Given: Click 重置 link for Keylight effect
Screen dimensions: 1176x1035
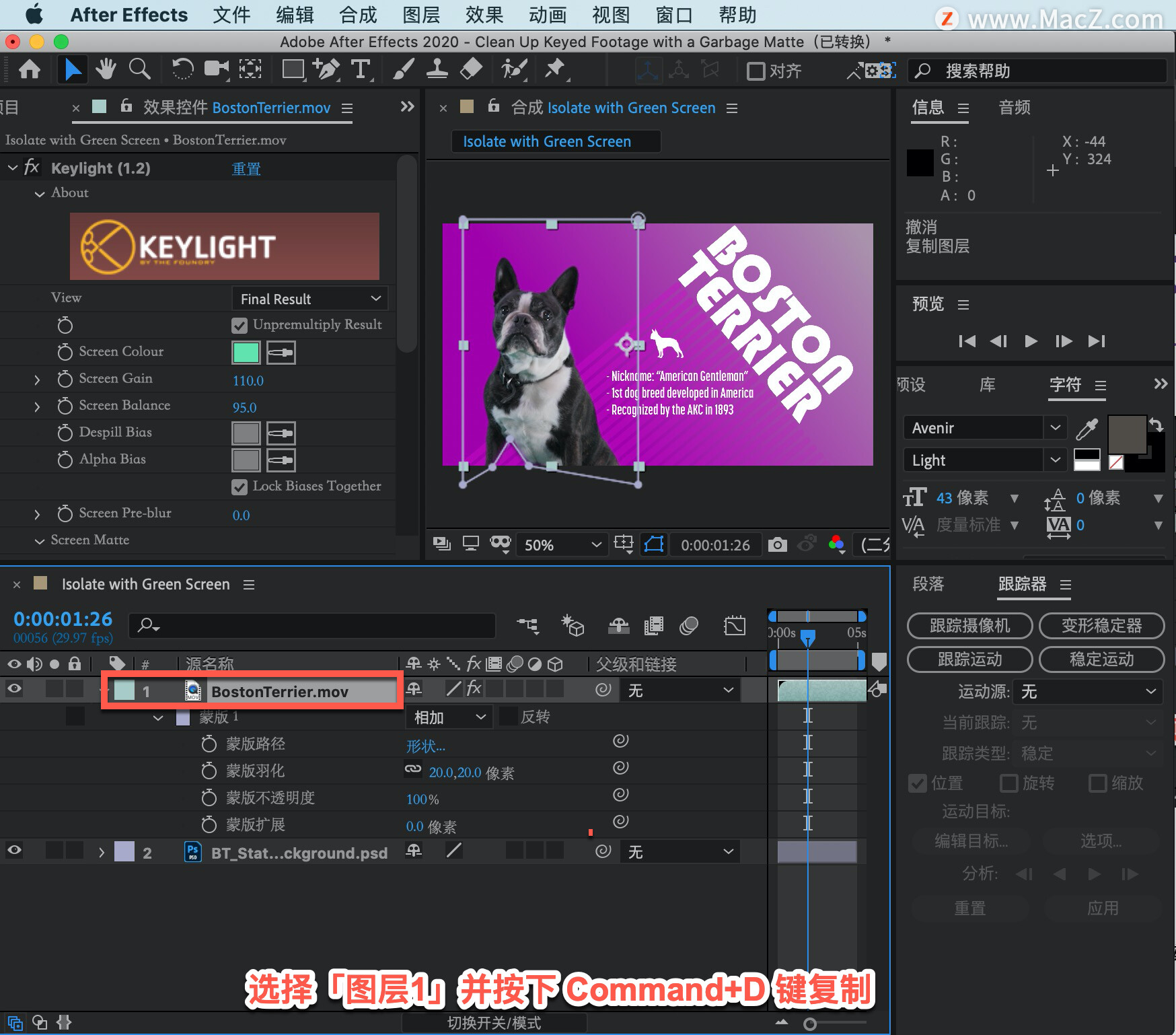Looking at the screenshot, I should (x=246, y=169).
